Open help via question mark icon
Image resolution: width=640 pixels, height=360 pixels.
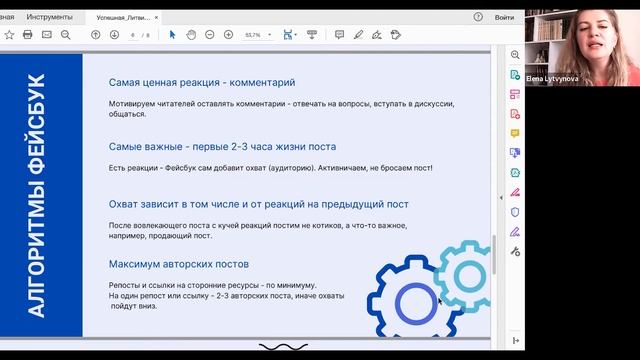point(478,17)
